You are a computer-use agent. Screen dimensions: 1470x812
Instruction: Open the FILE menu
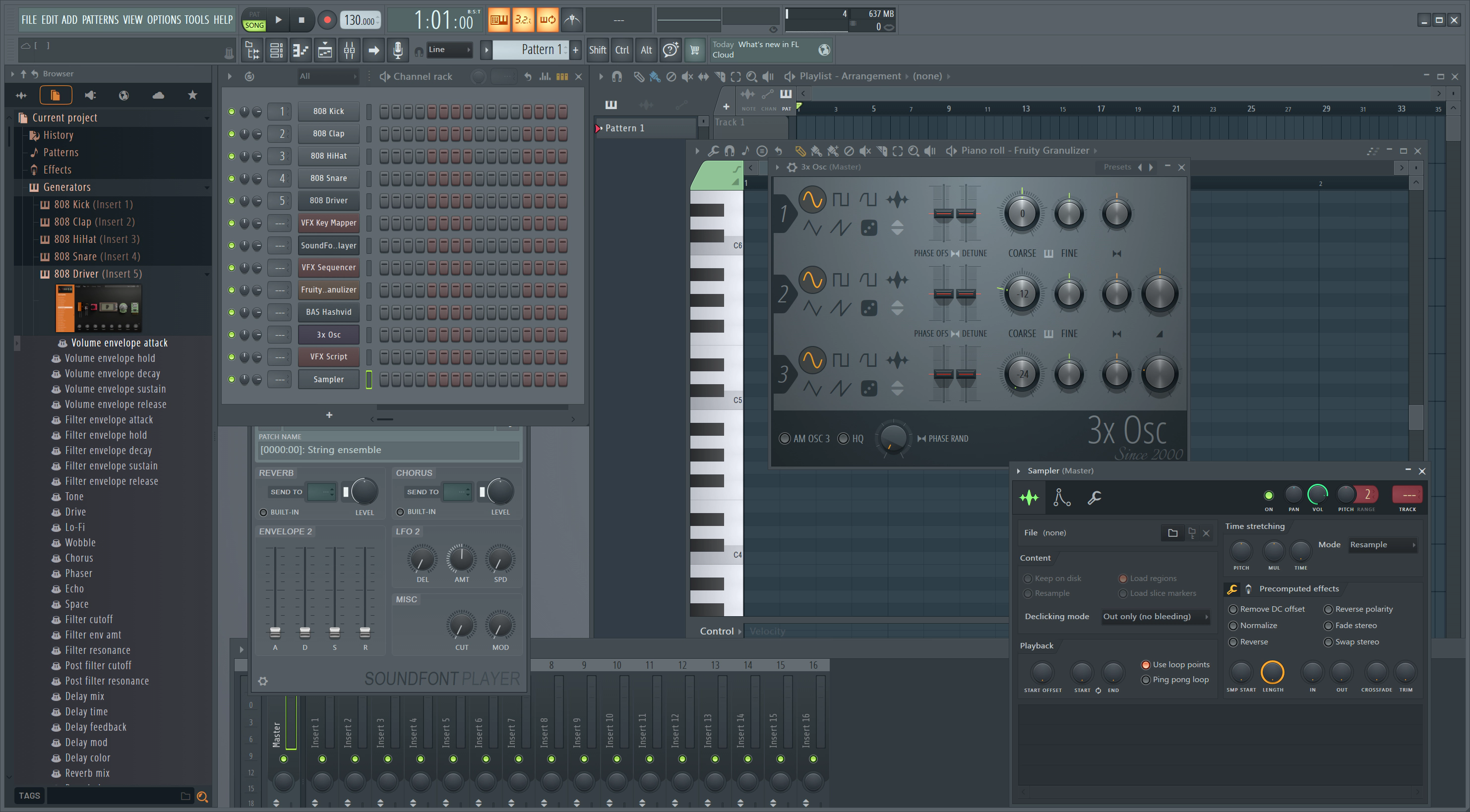tap(29, 20)
